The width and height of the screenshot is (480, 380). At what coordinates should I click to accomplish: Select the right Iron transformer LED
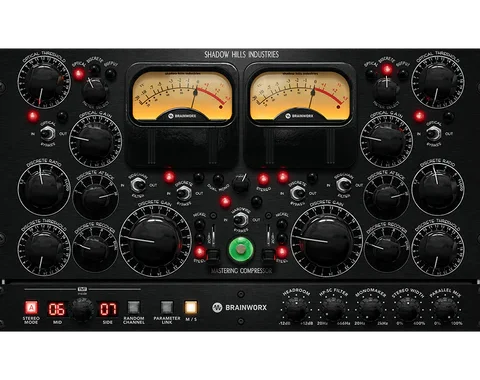pos(282,238)
